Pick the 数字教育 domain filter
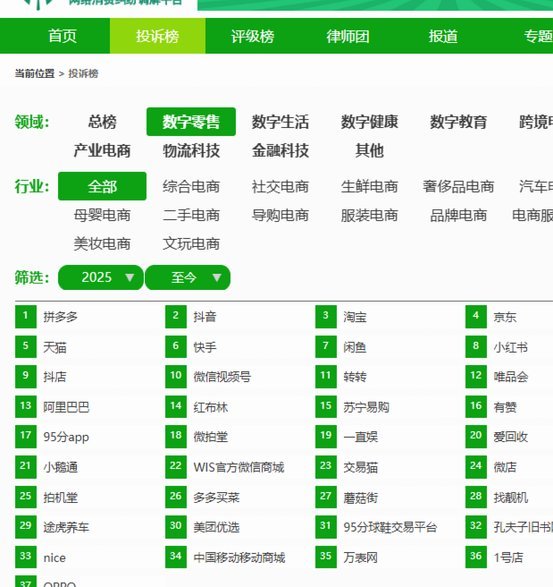The width and height of the screenshot is (553, 587). (x=458, y=122)
